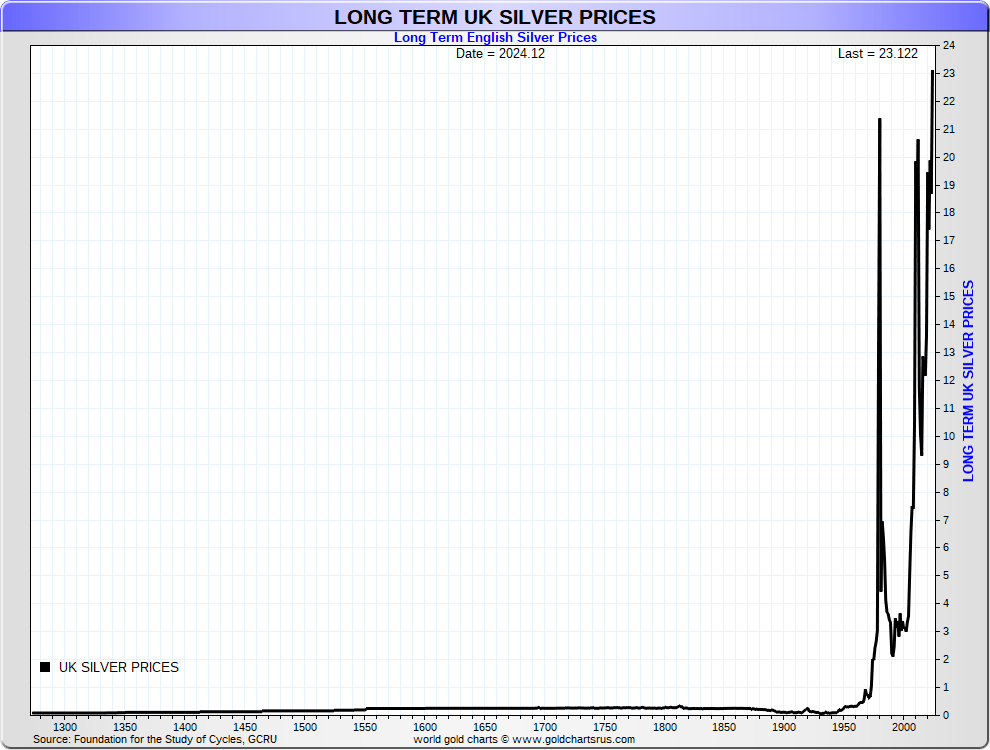
Task: Click the 10 value on the y-axis
Action: point(949,436)
